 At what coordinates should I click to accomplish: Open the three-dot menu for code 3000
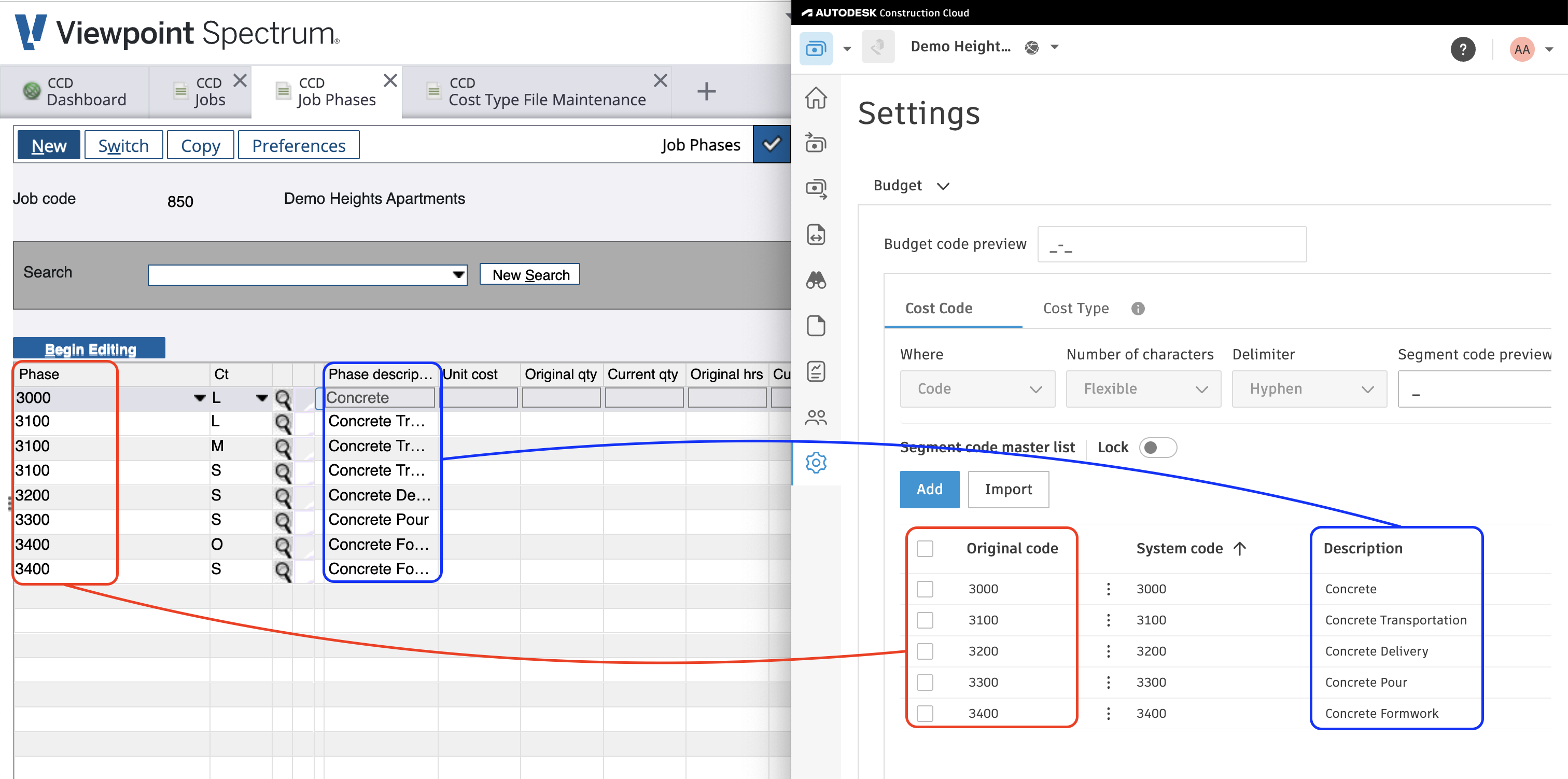1108,589
